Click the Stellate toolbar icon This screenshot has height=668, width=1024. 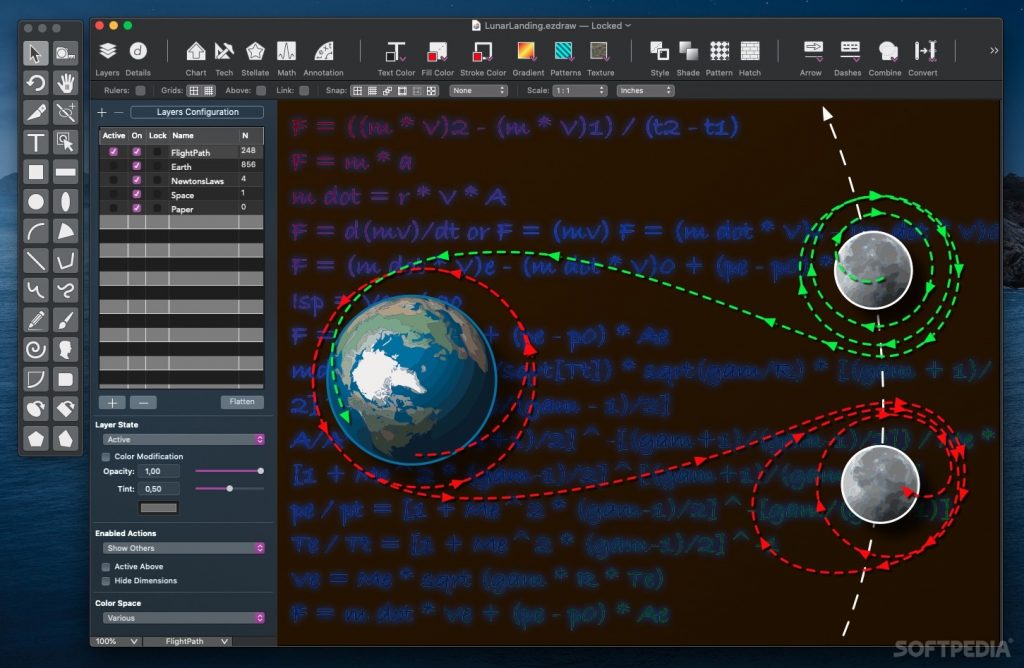pyautogui.click(x=255, y=52)
